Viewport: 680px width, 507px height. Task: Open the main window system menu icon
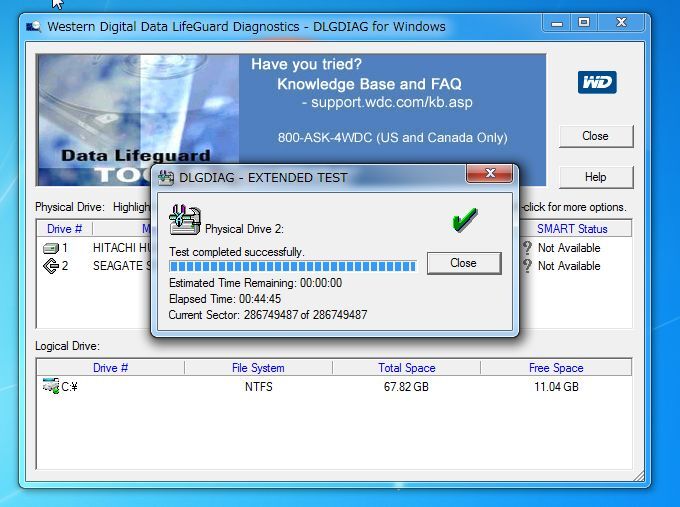coord(34,27)
